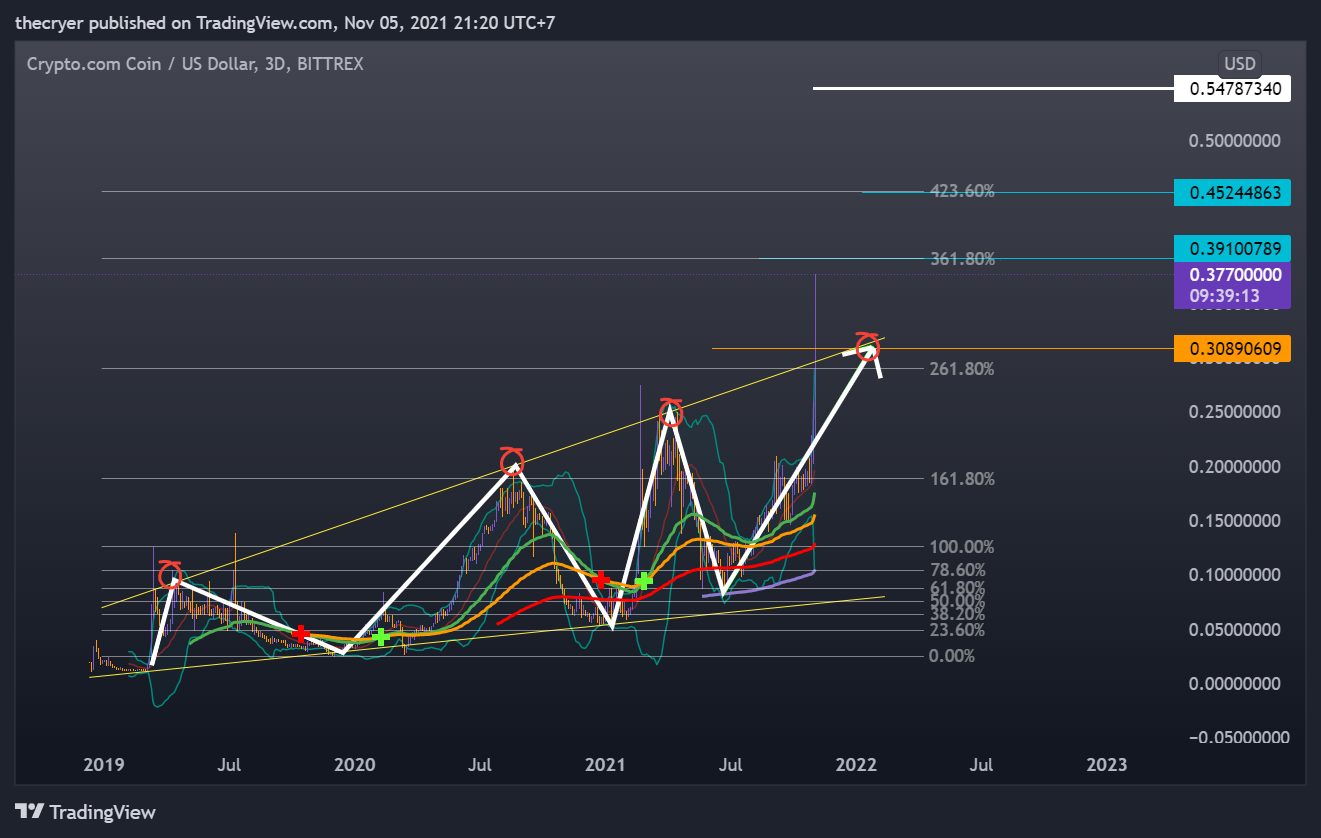Image resolution: width=1321 pixels, height=838 pixels.
Task: Select the 23.60% Fibonacci level label
Action: coord(958,630)
